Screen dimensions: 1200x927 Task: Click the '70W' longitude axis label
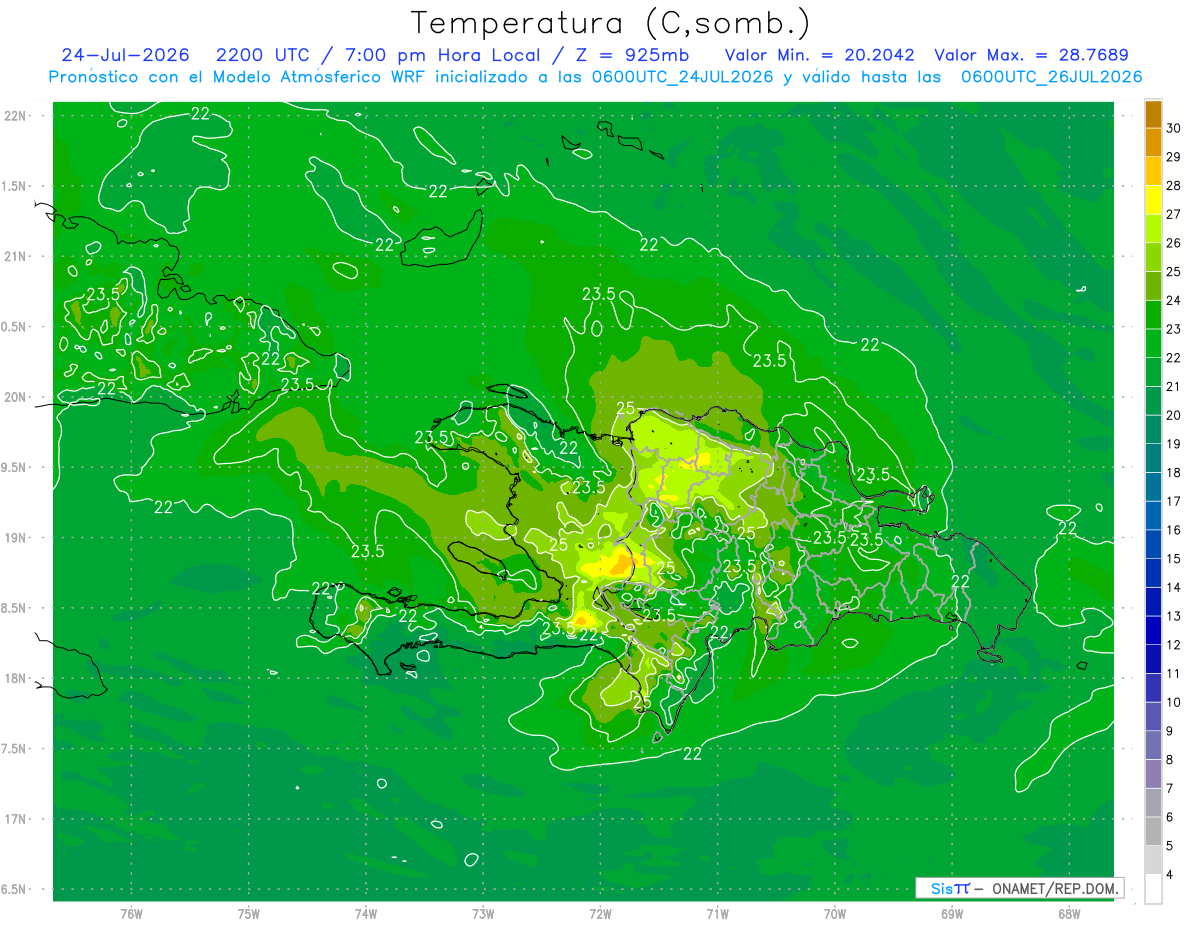(834, 913)
